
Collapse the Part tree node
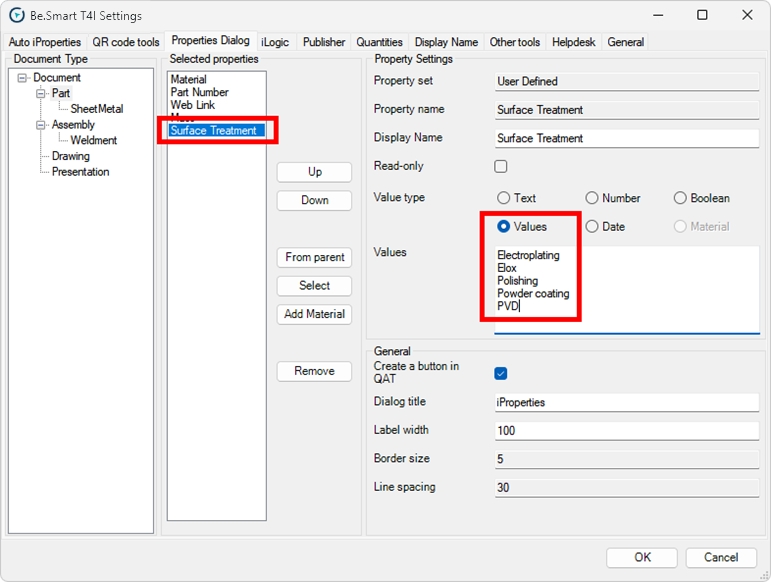[41, 93]
